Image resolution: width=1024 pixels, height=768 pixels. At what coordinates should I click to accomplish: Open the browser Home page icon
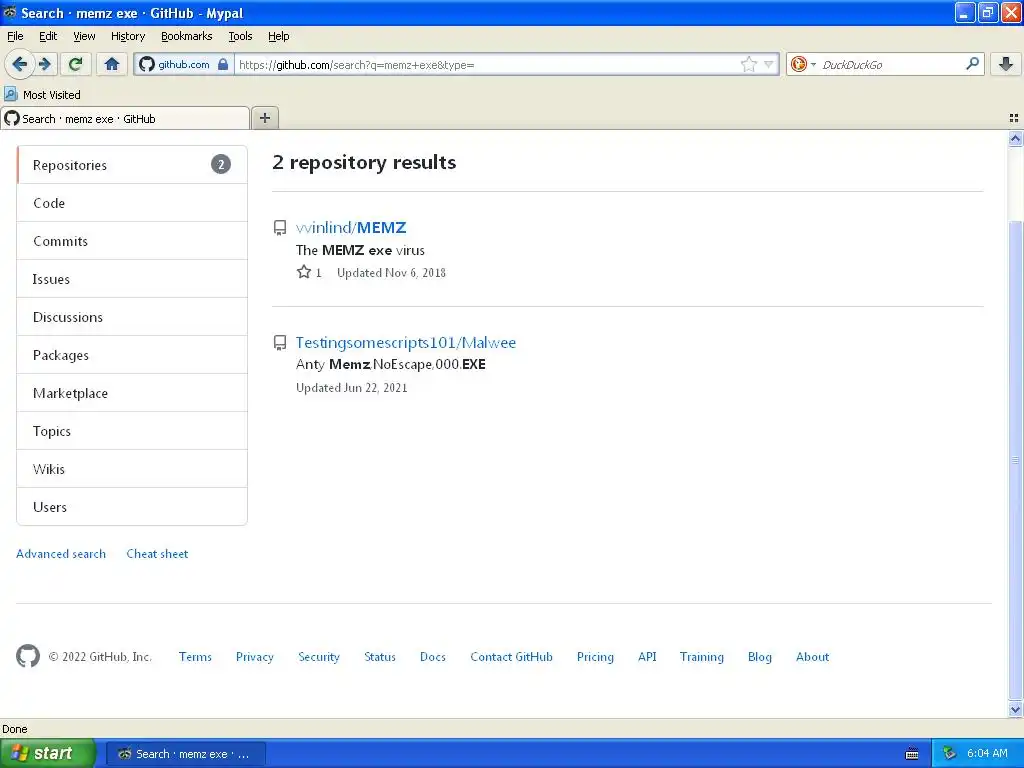(112, 64)
